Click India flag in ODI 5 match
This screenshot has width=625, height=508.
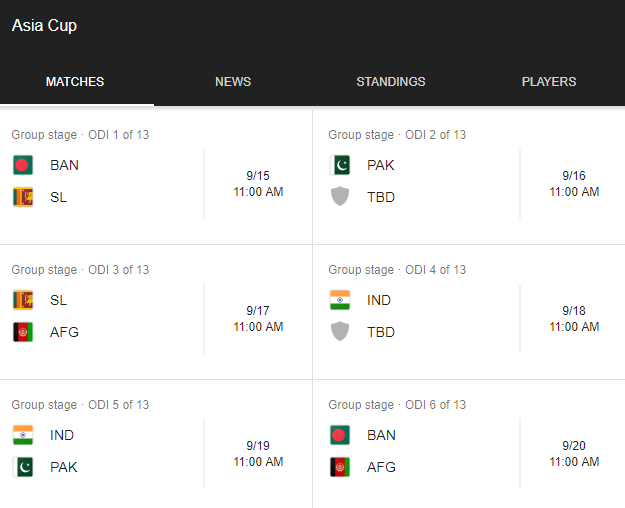[23, 436]
